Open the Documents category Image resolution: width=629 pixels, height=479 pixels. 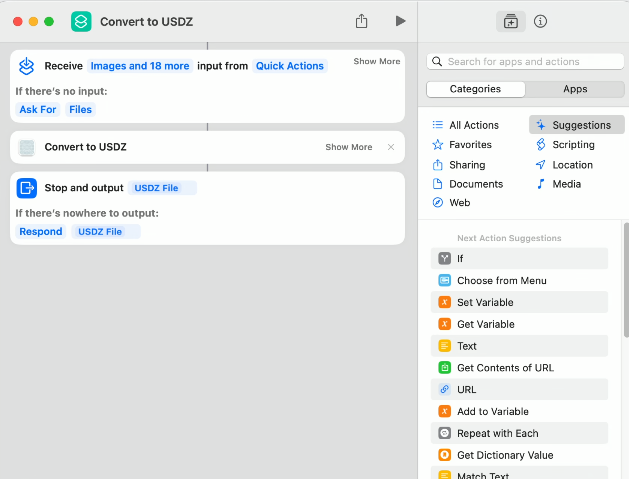coord(468,184)
